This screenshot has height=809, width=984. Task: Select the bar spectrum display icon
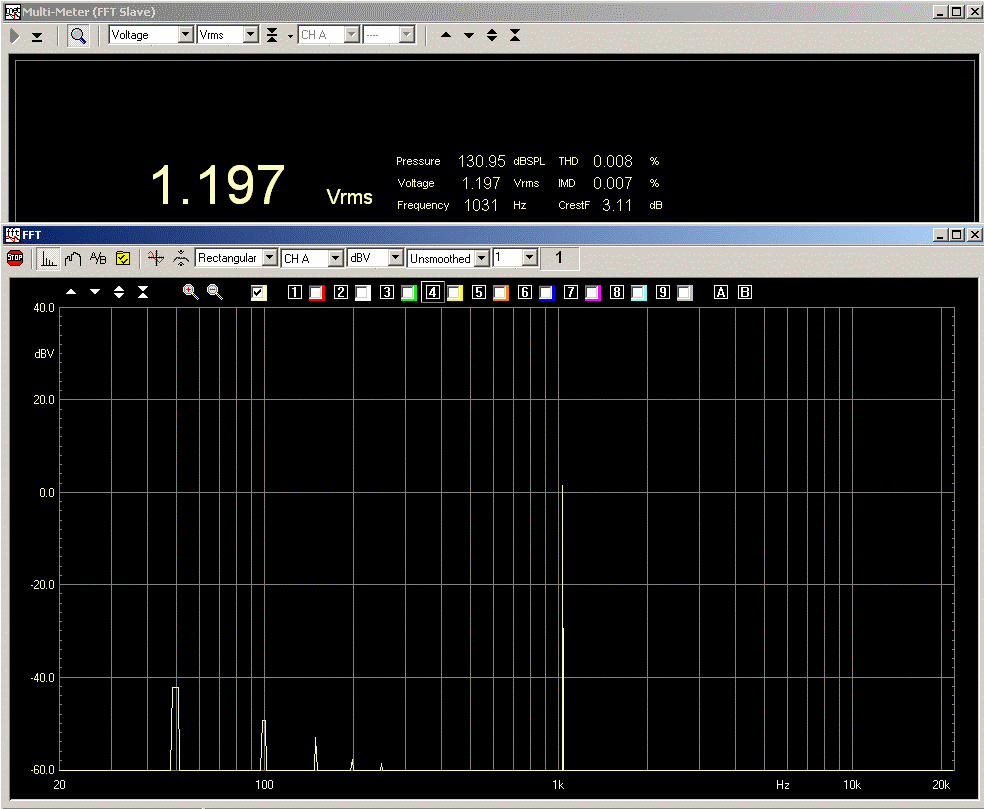coord(49,258)
